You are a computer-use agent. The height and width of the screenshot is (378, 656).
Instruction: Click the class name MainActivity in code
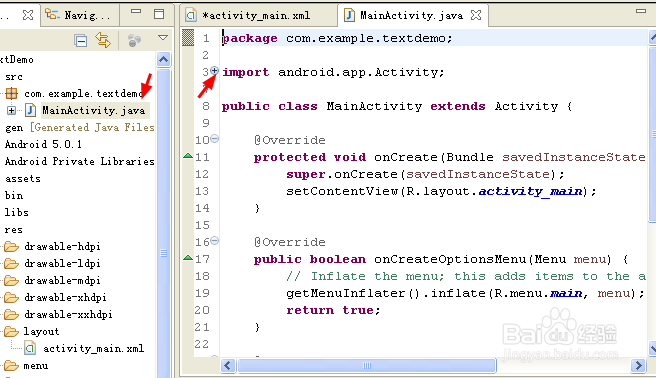point(374,106)
